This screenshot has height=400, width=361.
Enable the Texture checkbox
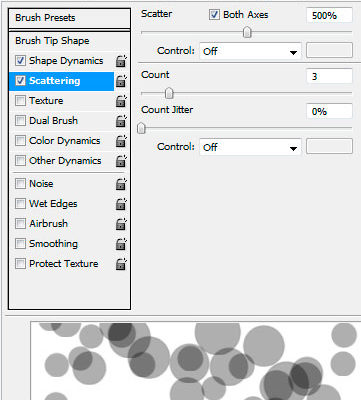tap(20, 101)
